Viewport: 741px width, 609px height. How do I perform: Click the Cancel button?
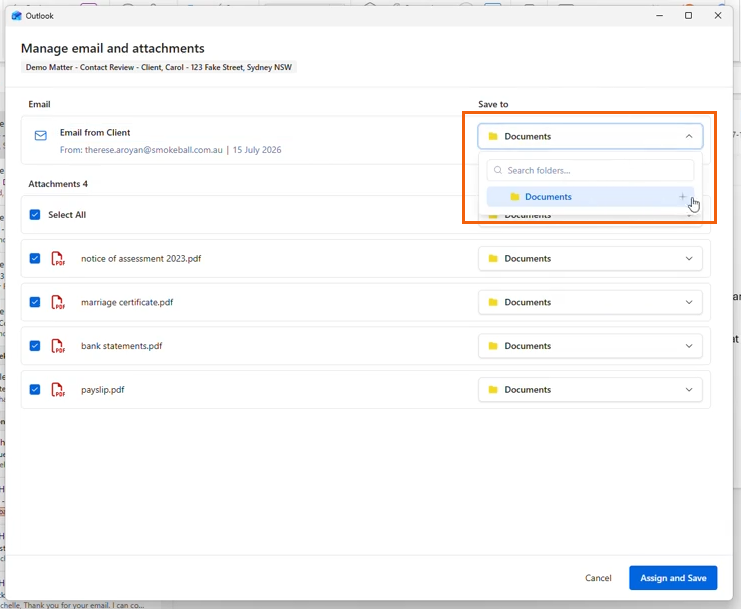click(x=598, y=578)
